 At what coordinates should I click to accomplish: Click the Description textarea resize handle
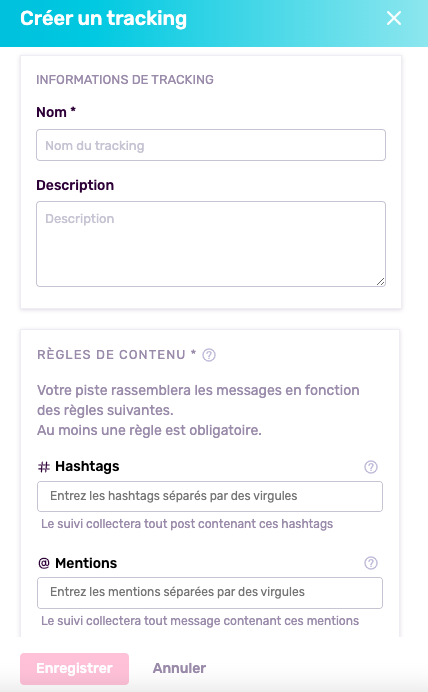380,282
